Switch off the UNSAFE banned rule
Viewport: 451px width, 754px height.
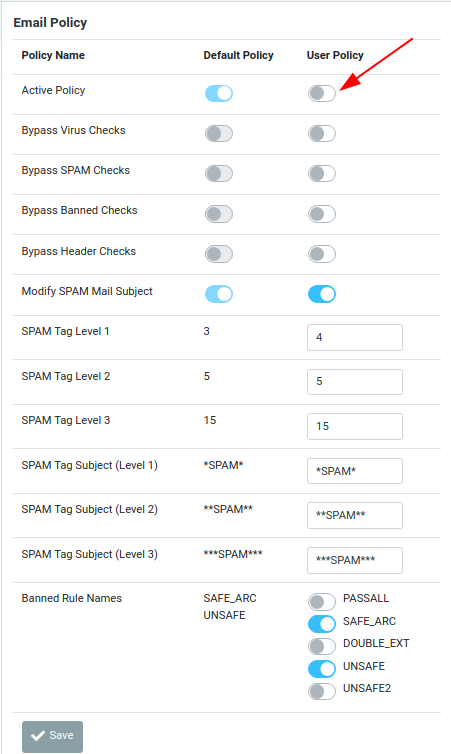(322, 668)
